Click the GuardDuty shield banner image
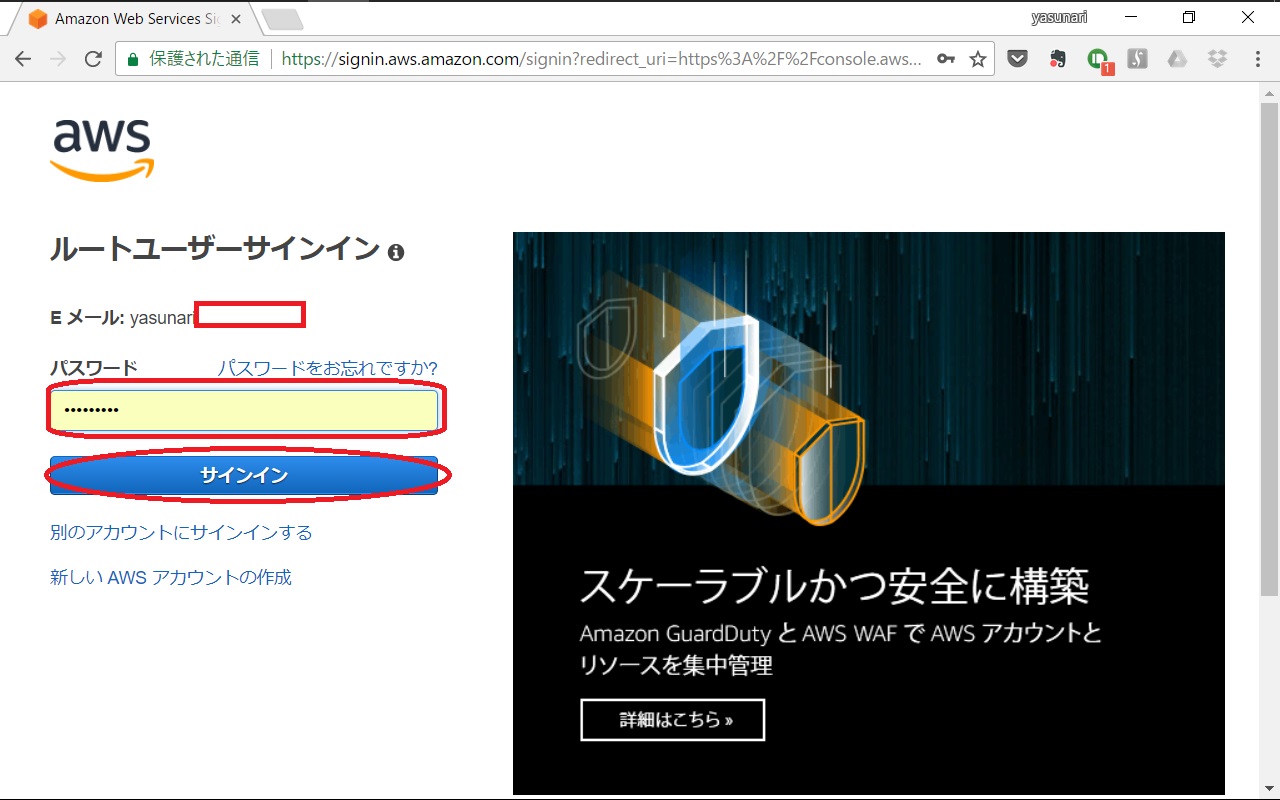1280x800 pixels. (868, 513)
